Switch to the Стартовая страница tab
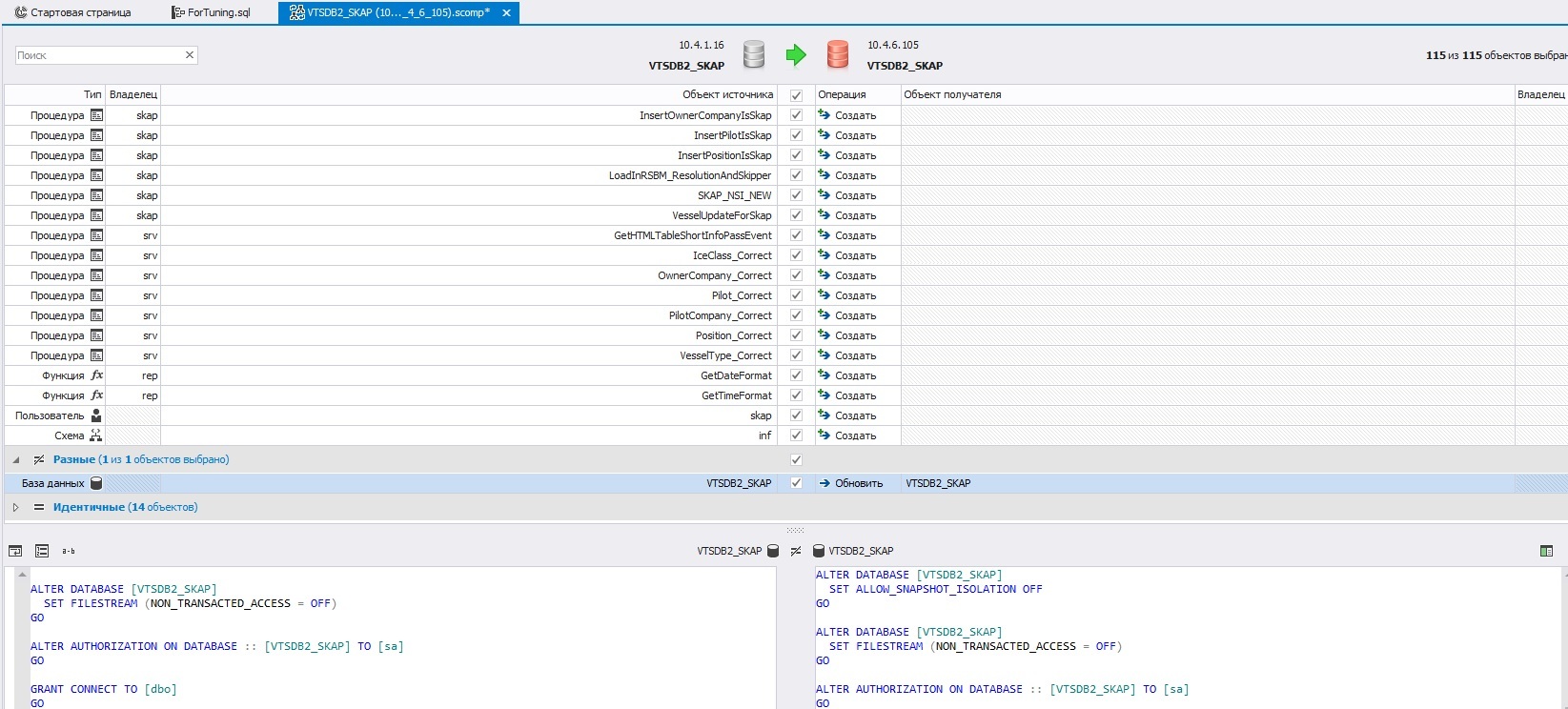 coord(73,12)
